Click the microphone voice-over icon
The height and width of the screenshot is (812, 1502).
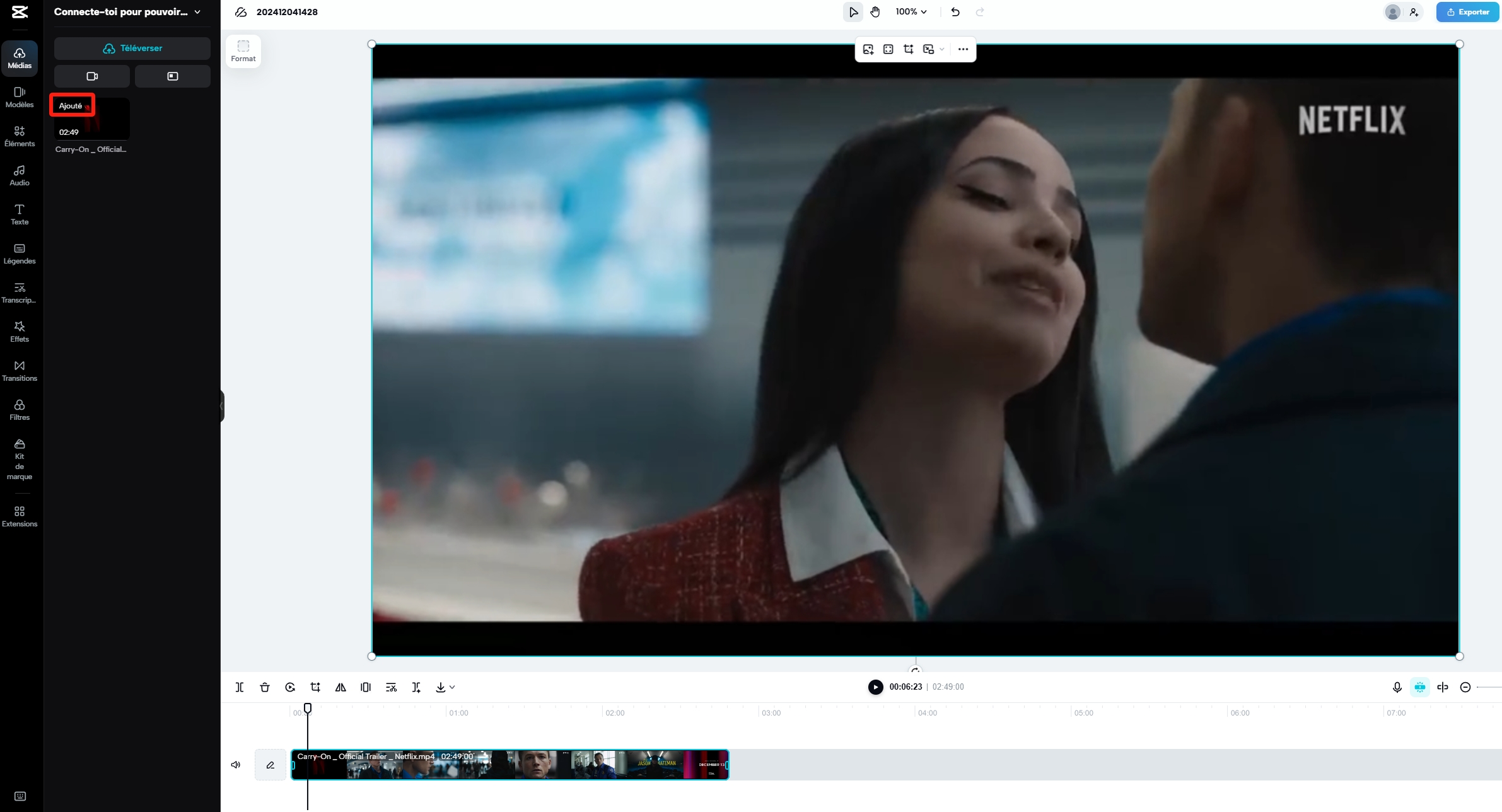coord(1397,687)
